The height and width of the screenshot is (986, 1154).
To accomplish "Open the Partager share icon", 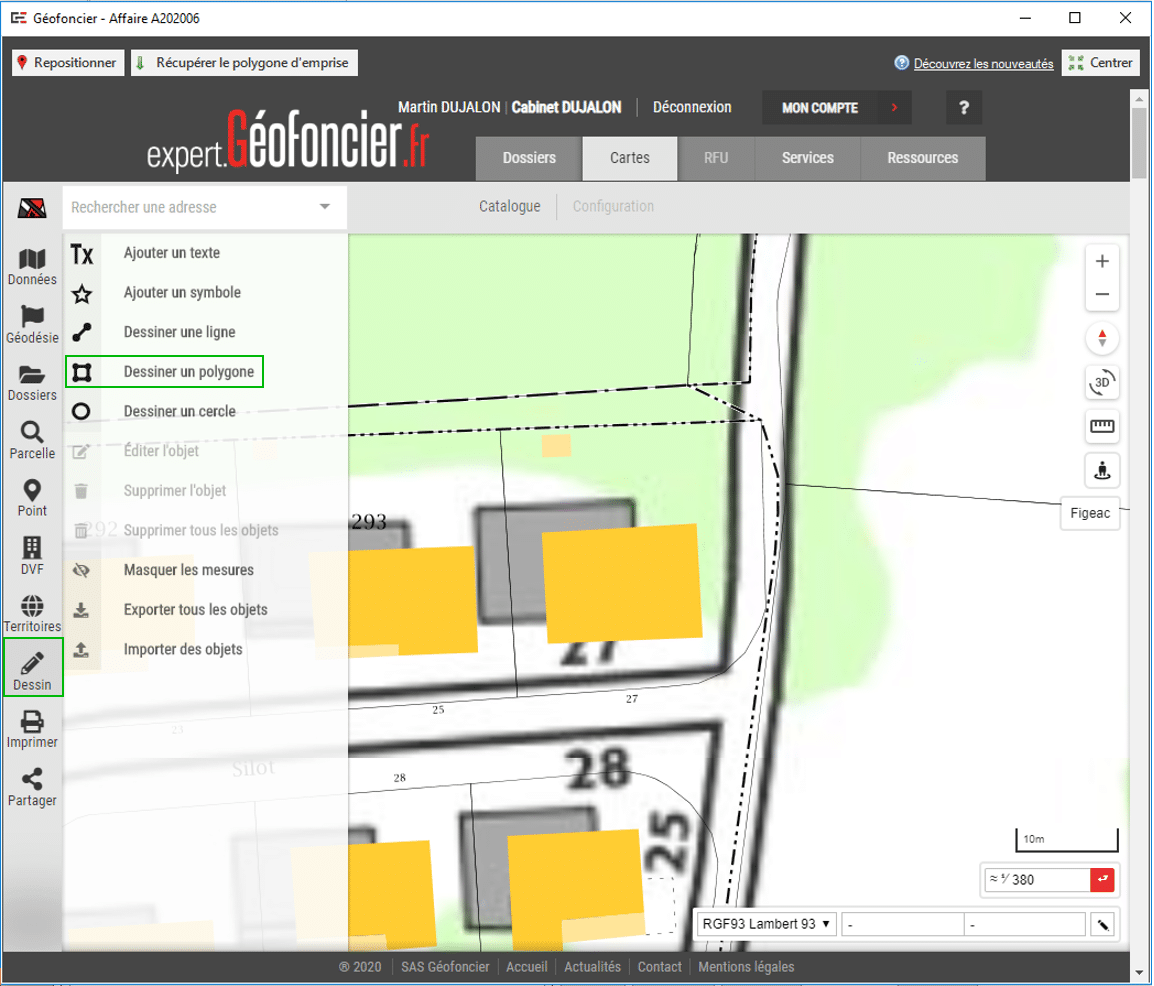I will click(x=32, y=780).
